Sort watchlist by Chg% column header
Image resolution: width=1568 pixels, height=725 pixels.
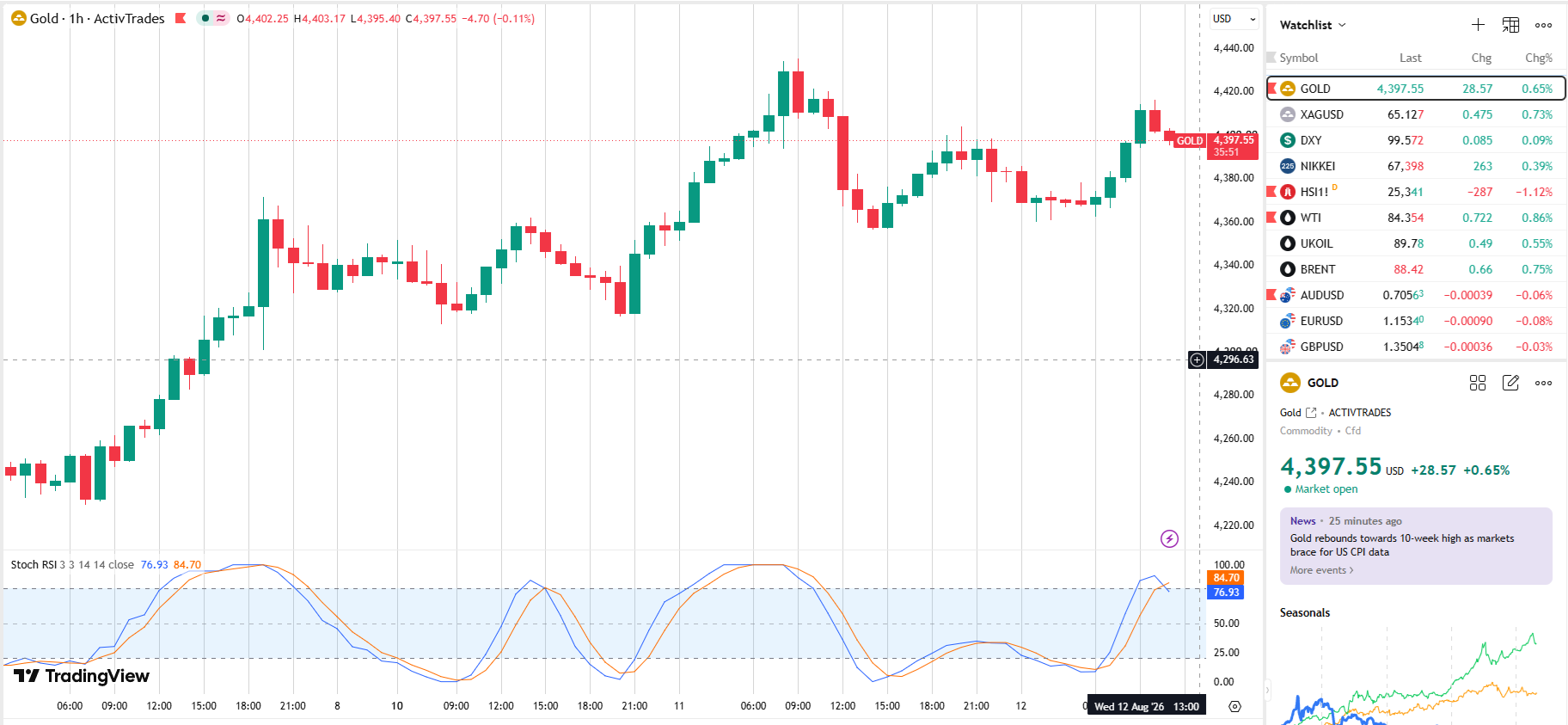[1538, 58]
